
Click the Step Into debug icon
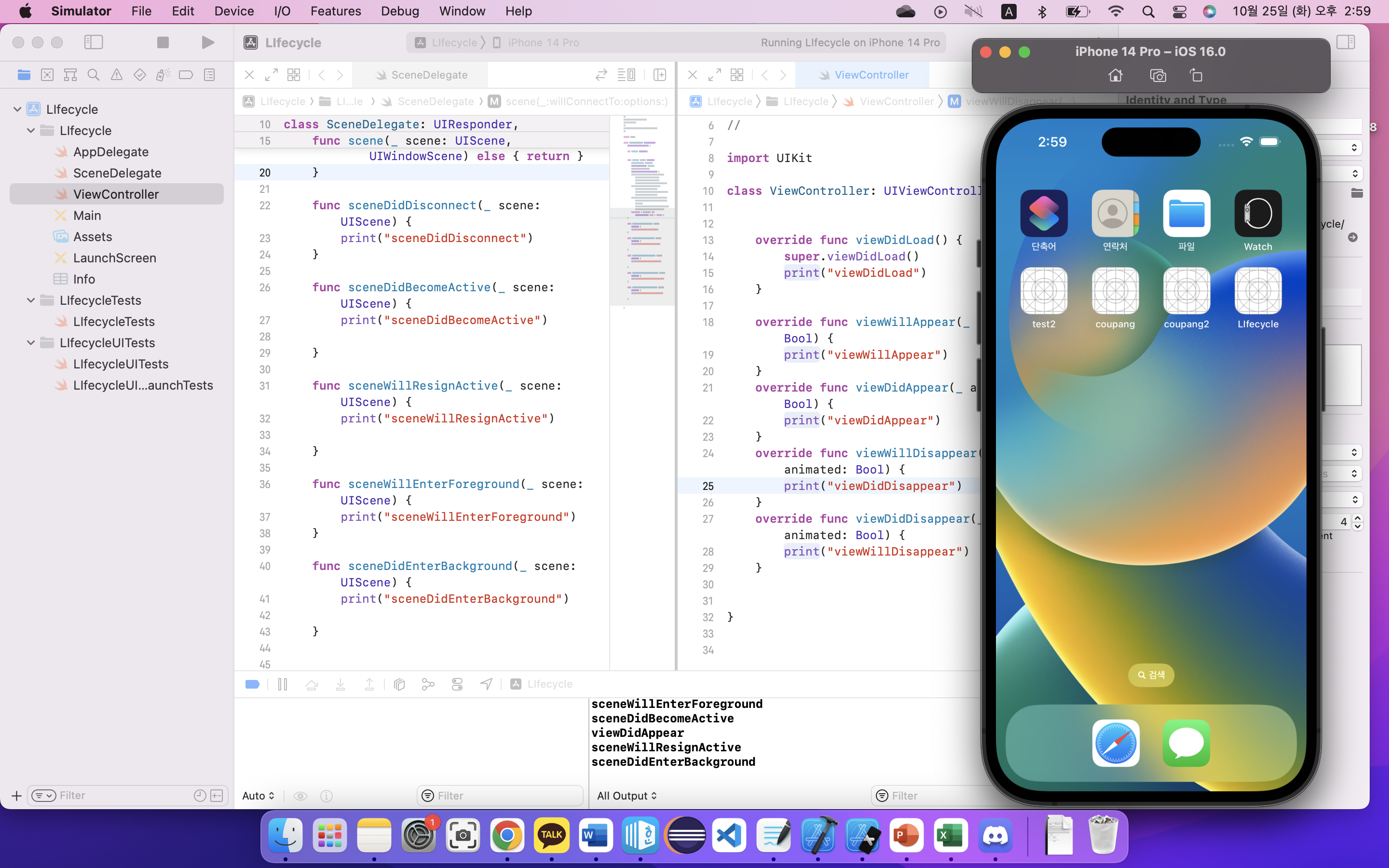340,684
